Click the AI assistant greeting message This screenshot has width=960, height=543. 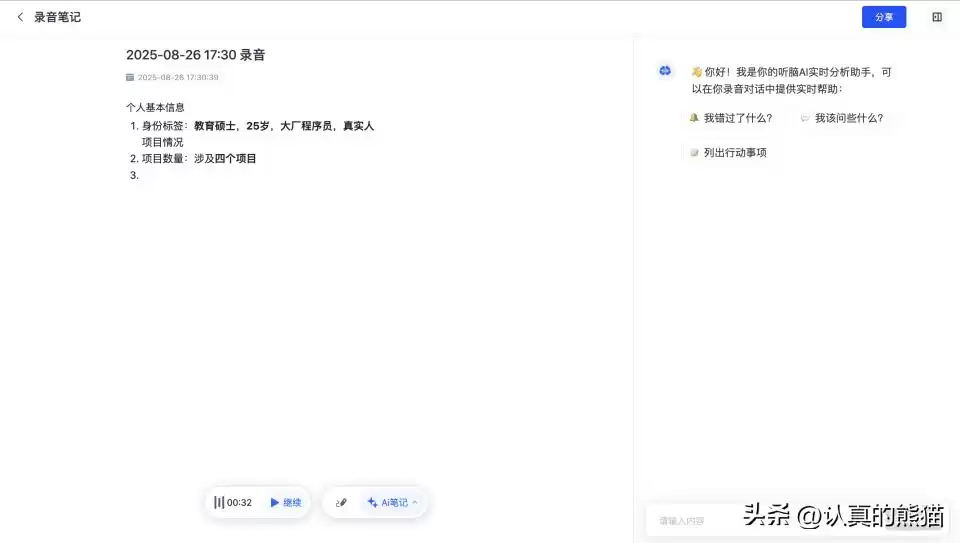pos(792,80)
